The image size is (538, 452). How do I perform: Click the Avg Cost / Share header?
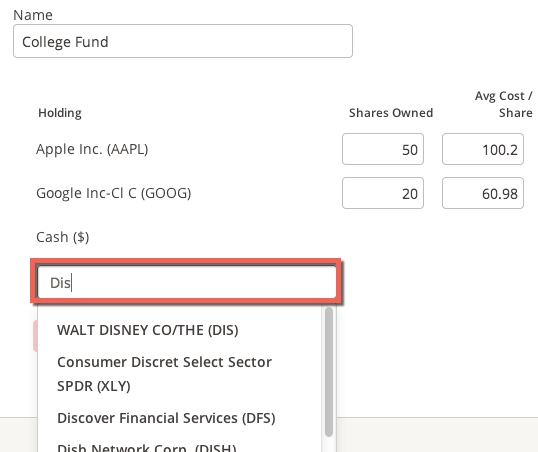click(x=503, y=104)
